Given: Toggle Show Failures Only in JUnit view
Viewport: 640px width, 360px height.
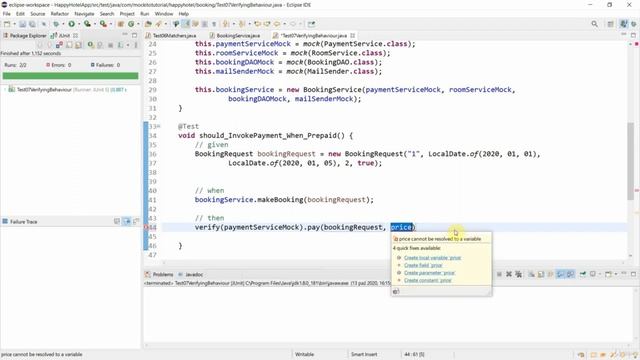Looking at the screenshot, I should point(59,45).
